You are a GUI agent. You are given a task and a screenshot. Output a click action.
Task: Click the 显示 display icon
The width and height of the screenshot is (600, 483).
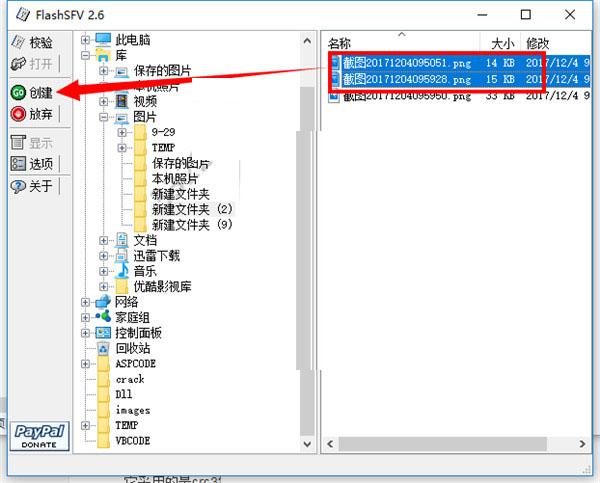tap(18, 143)
